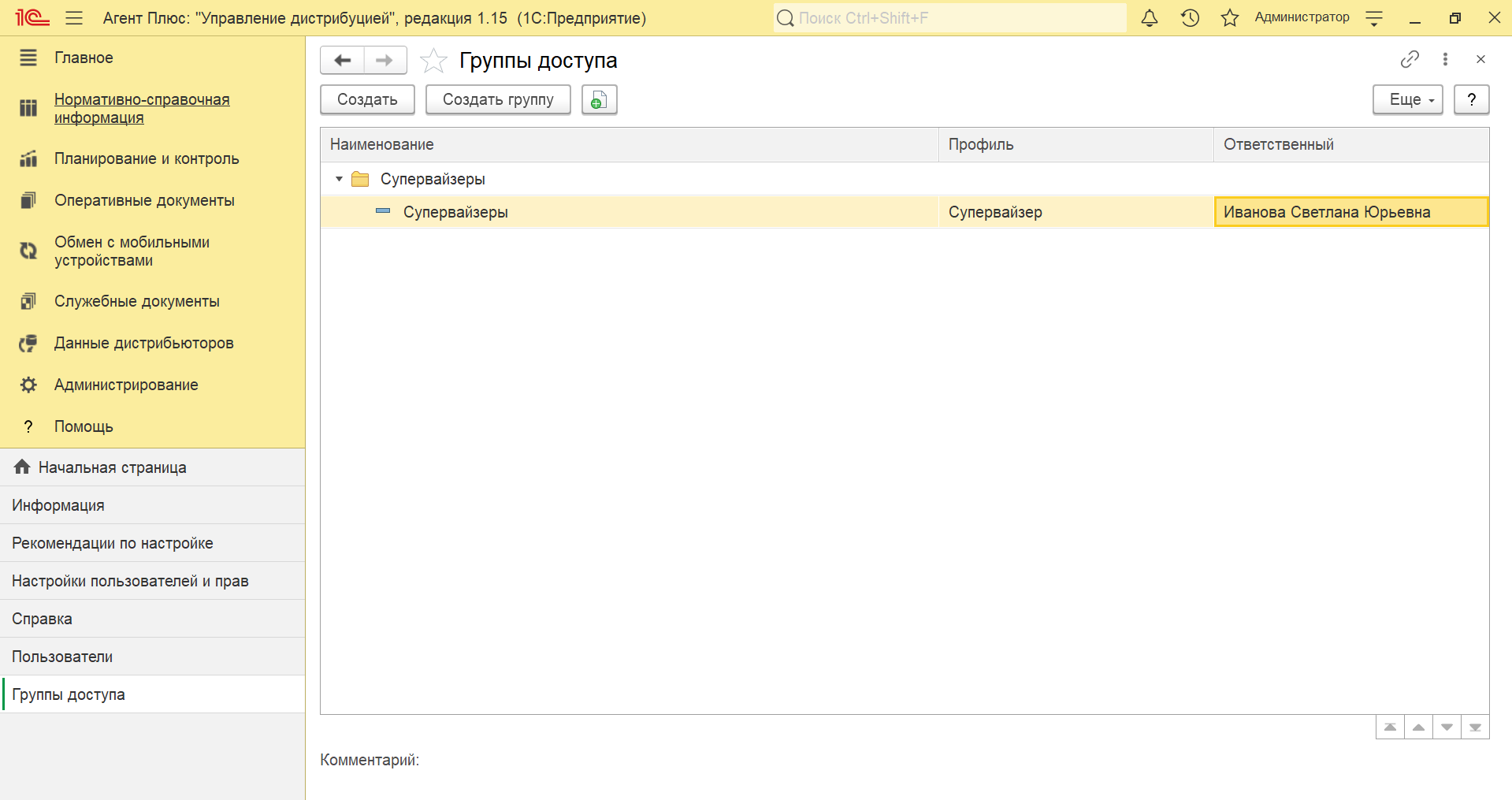Open the hamburger service menu in title bar

(x=74, y=17)
